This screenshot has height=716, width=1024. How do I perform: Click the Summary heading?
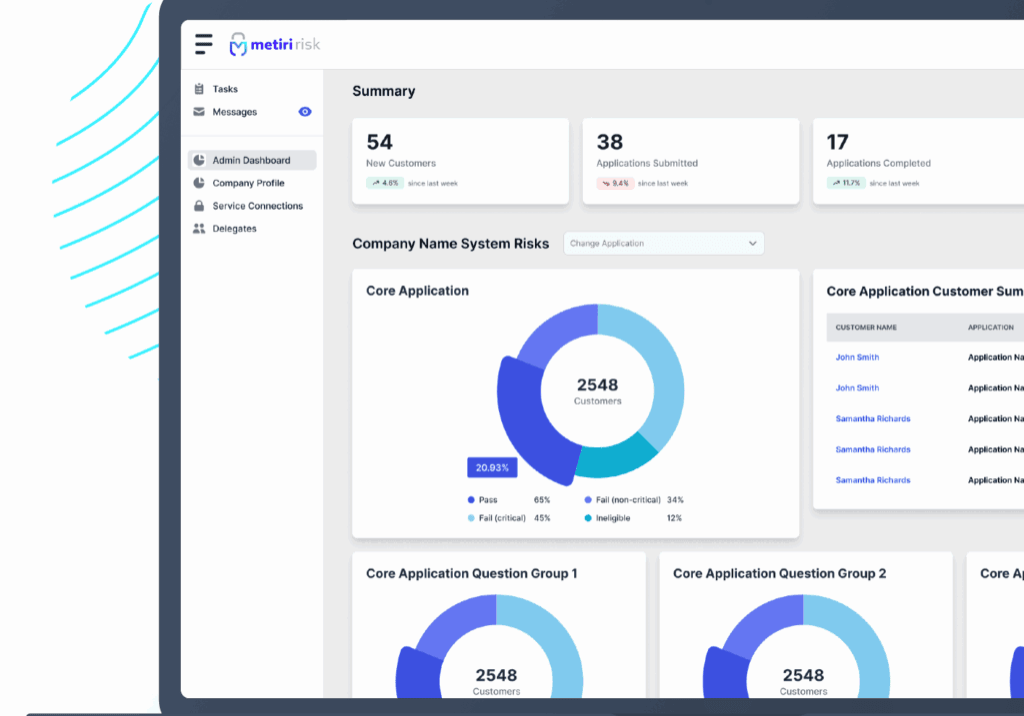(384, 91)
